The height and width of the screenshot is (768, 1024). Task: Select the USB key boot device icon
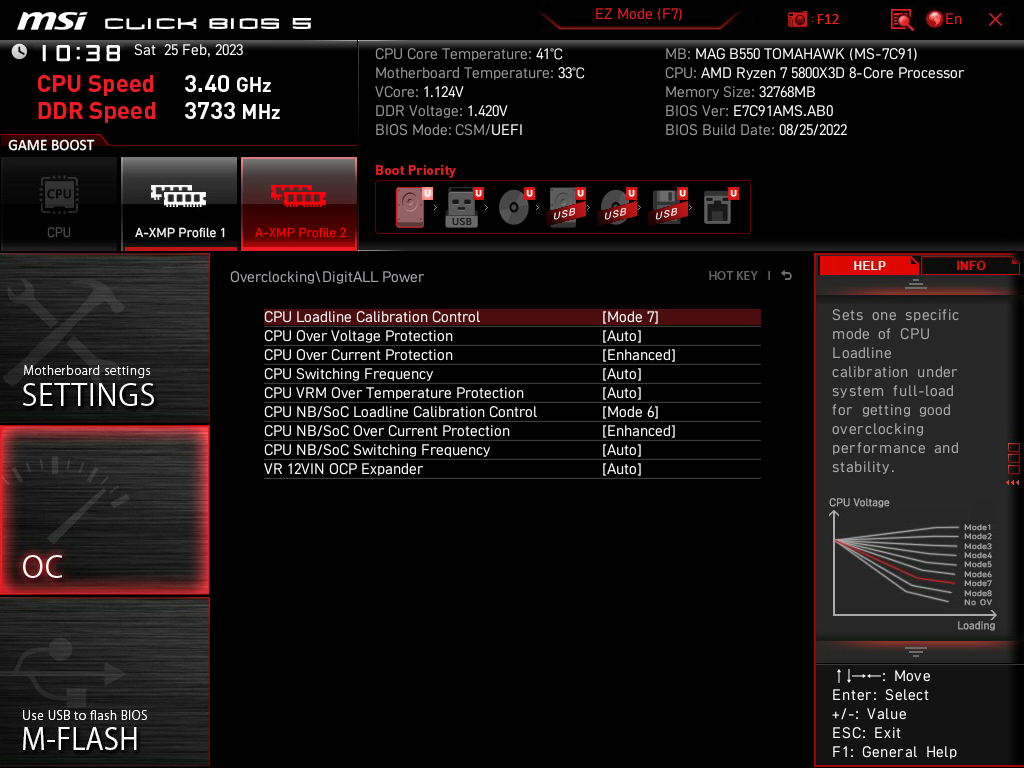pyautogui.click(x=464, y=207)
